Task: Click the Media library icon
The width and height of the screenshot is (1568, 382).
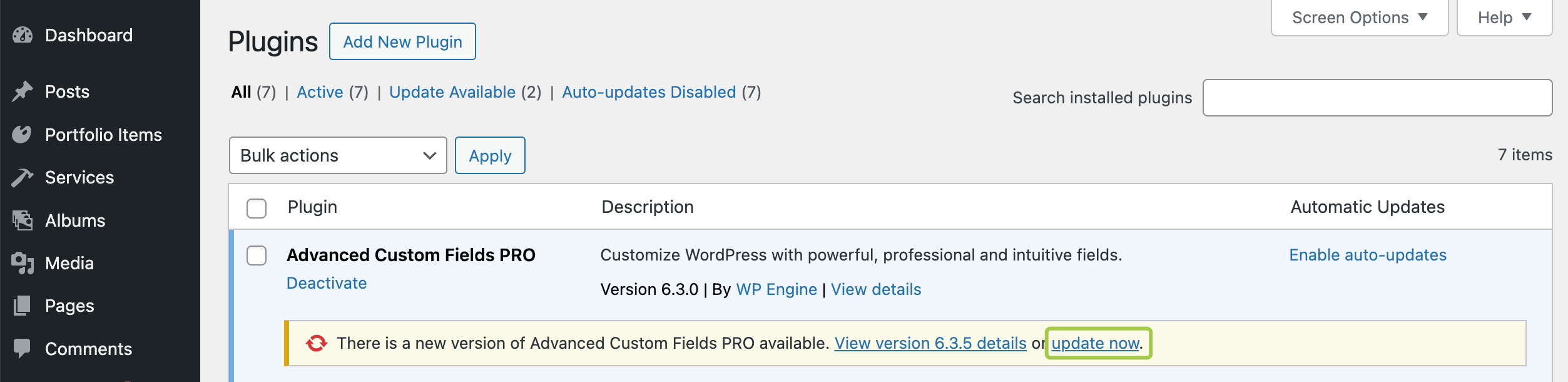Action: (x=23, y=263)
